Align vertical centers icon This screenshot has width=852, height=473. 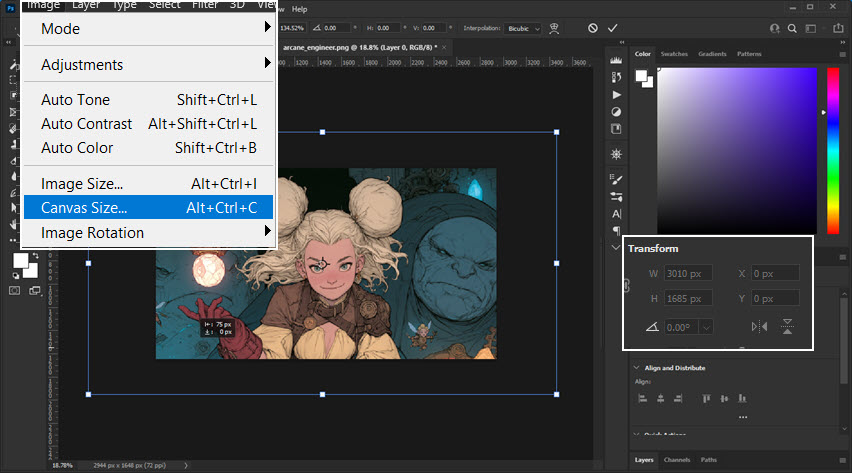pyautogui.click(x=724, y=399)
